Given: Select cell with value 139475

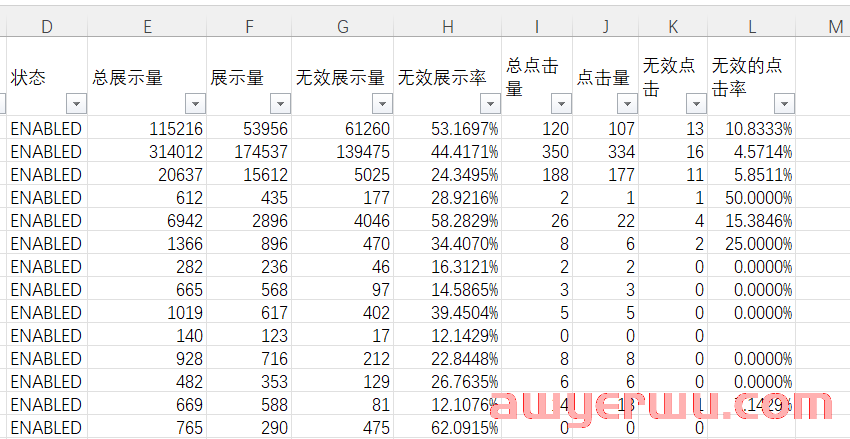Looking at the screenshot, I should 343,151.
